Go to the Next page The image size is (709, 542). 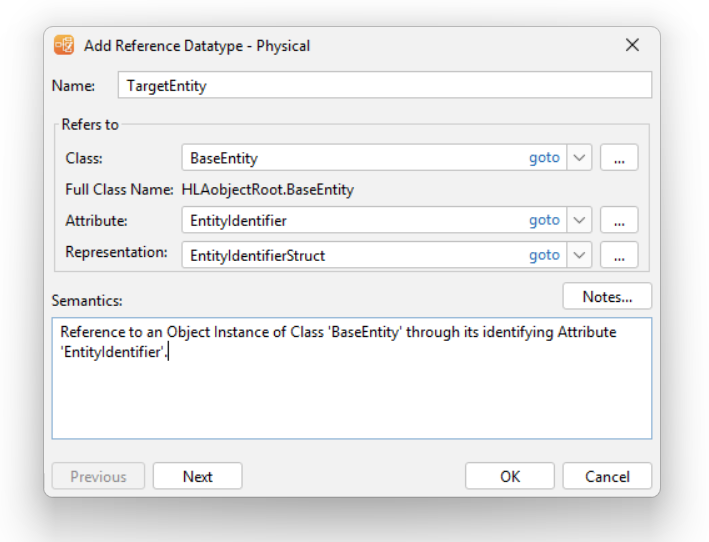click(x=198, y=476)
